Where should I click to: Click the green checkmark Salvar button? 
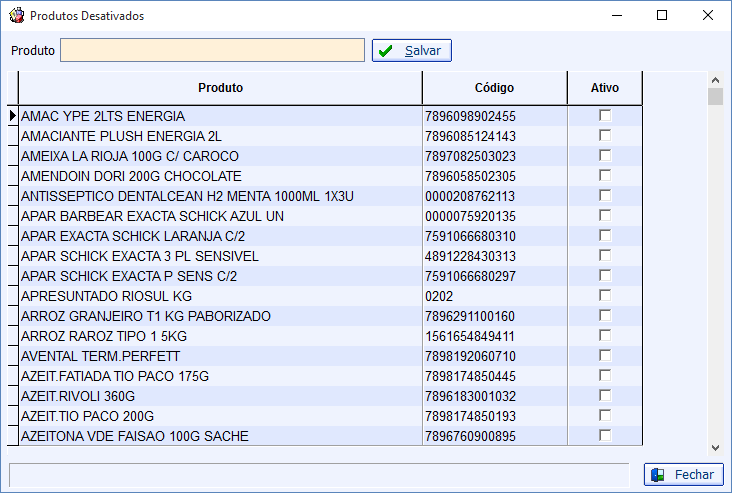click(x=412, y=50)
